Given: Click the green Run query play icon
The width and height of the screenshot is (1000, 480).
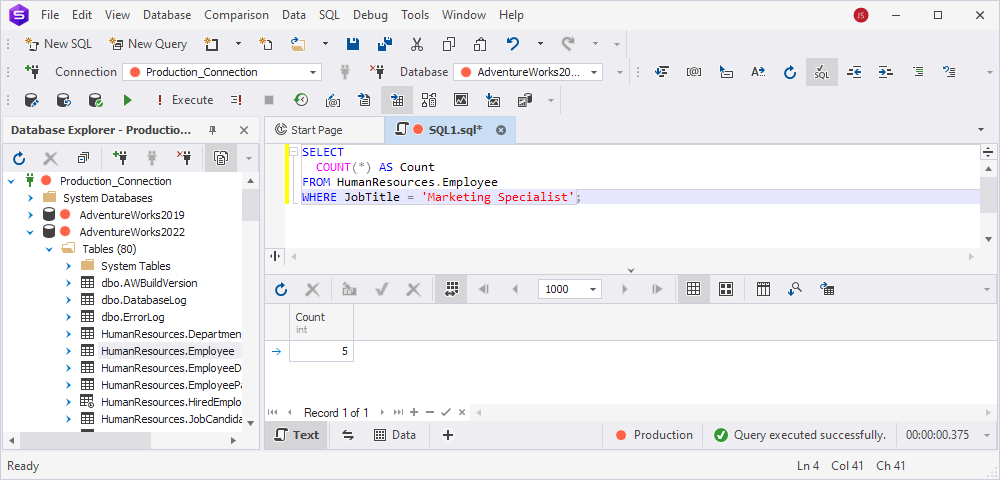Looking at the screenshot, I should [128, 100].
